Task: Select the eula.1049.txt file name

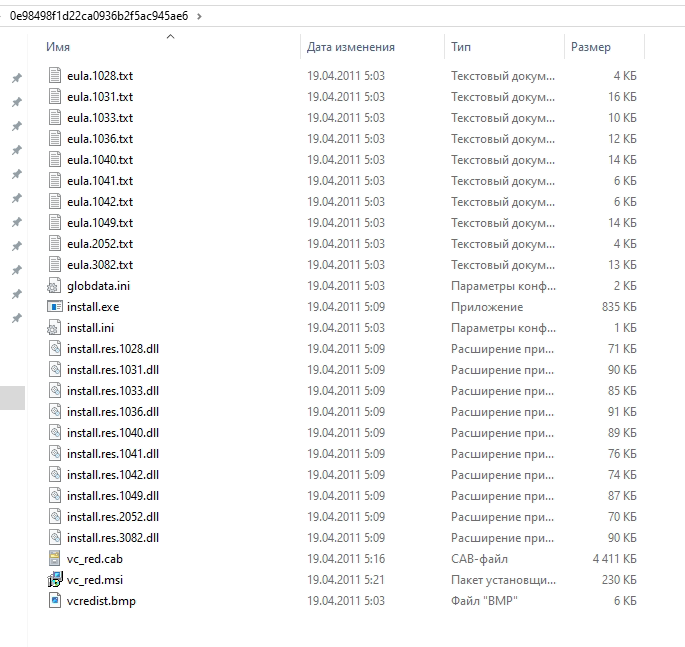Action: tap(99, 223)
